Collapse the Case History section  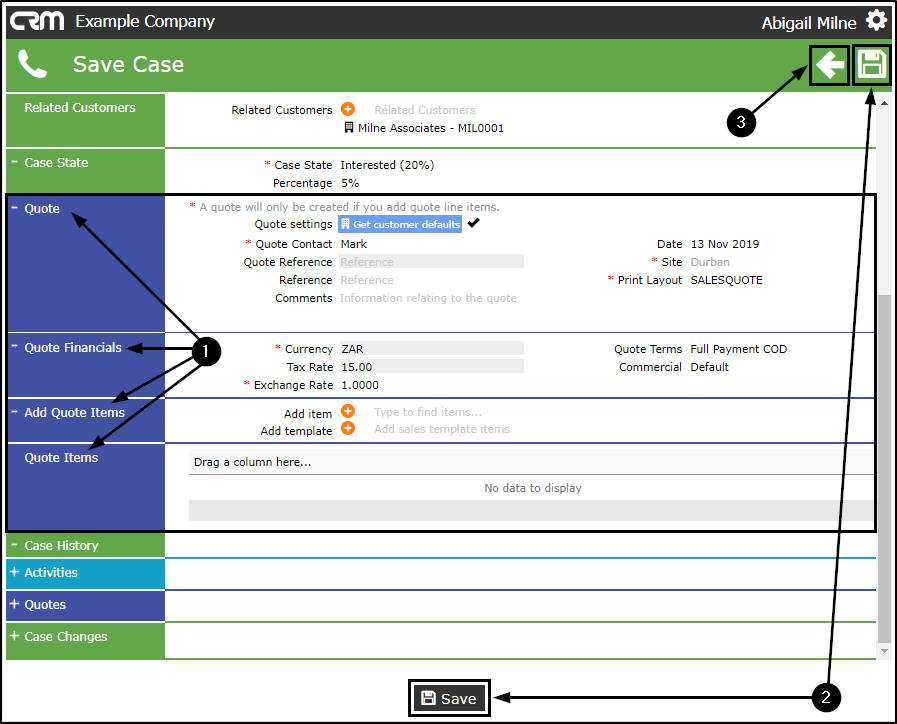(x=14, y=546)
